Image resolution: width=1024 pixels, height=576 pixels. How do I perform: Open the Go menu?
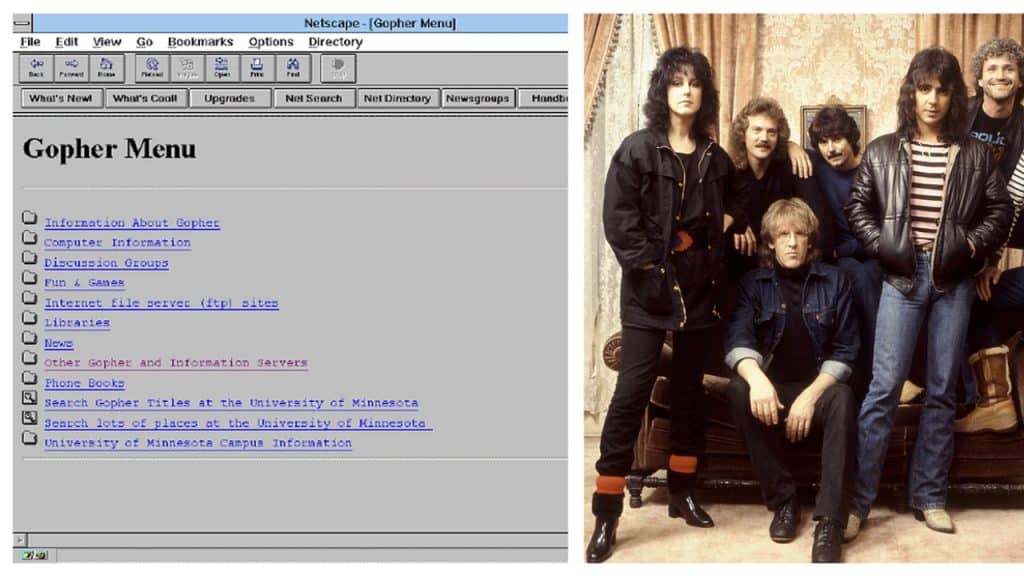[144, 42]
